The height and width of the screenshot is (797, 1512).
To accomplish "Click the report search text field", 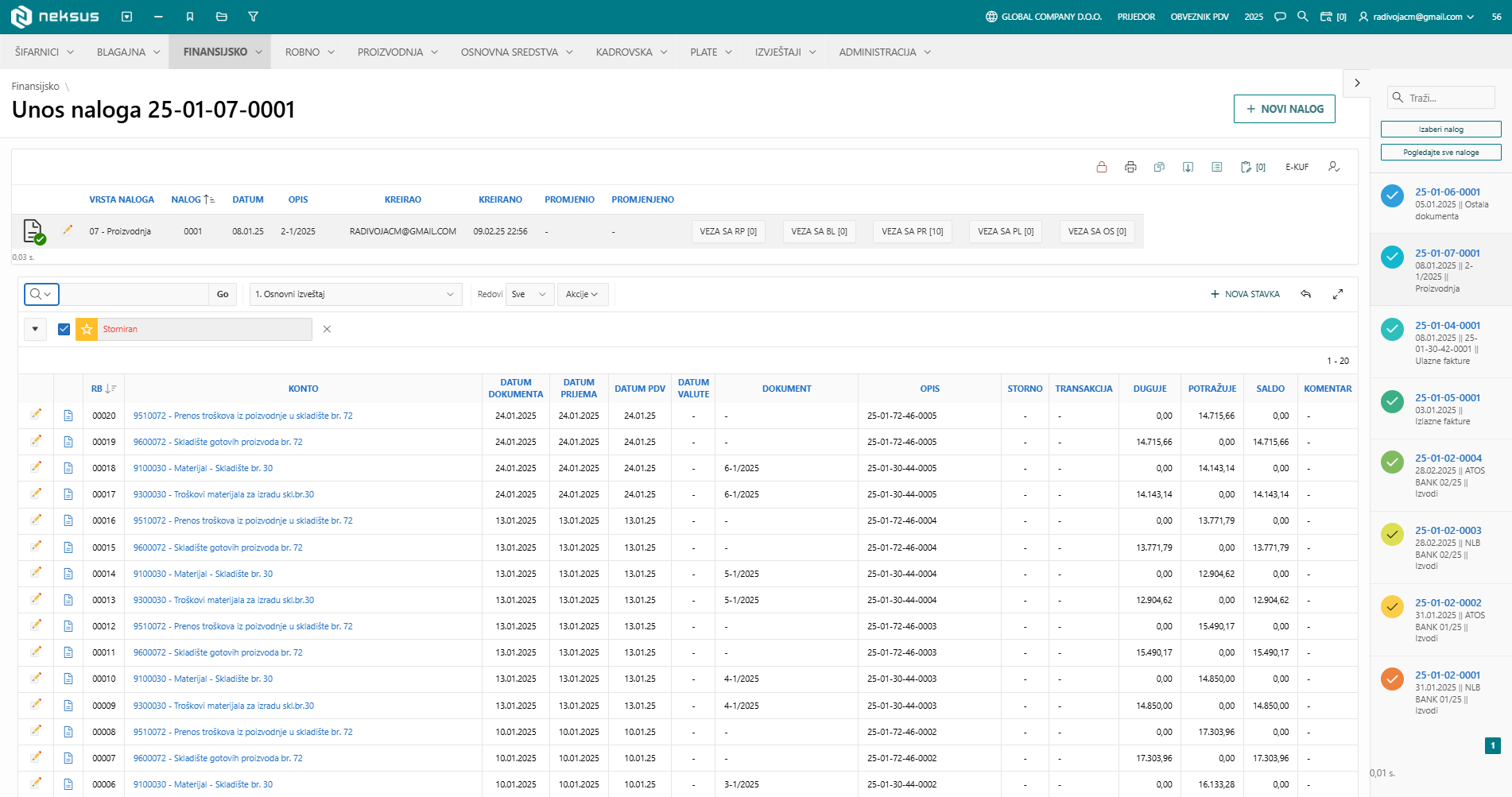I will tap(134, 294).
